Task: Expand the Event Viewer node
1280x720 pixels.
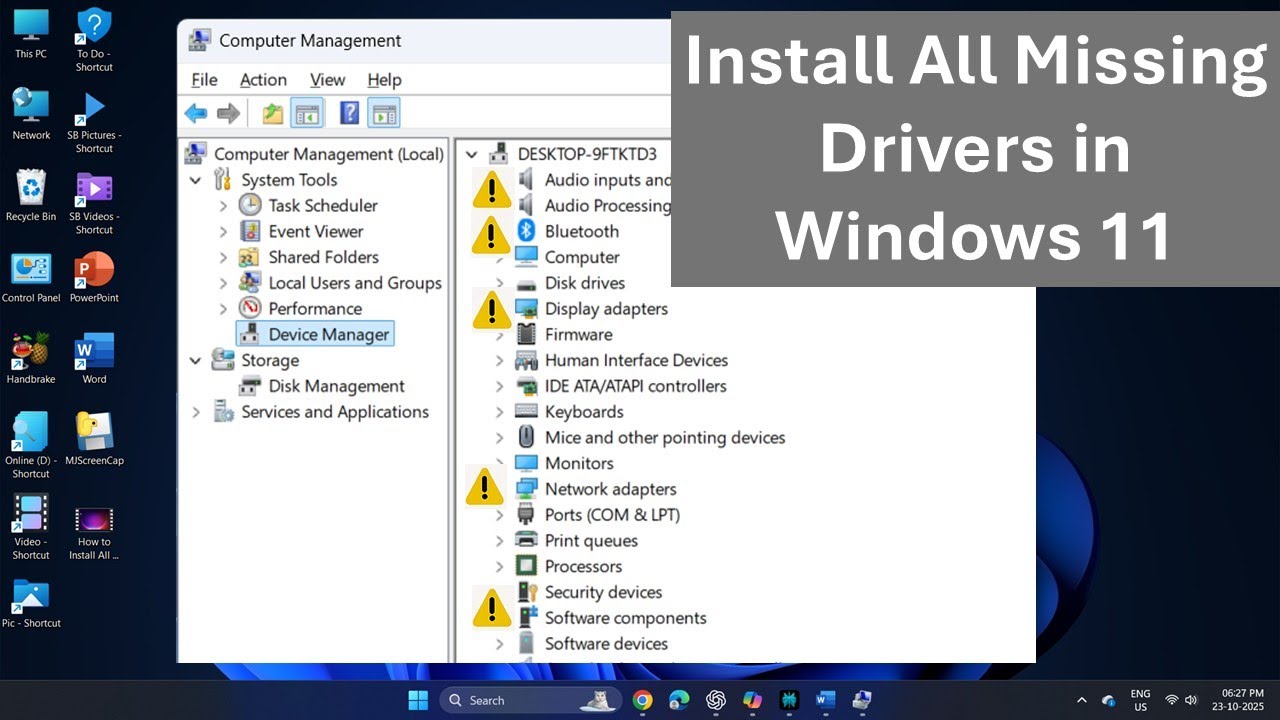Action: 223,231
